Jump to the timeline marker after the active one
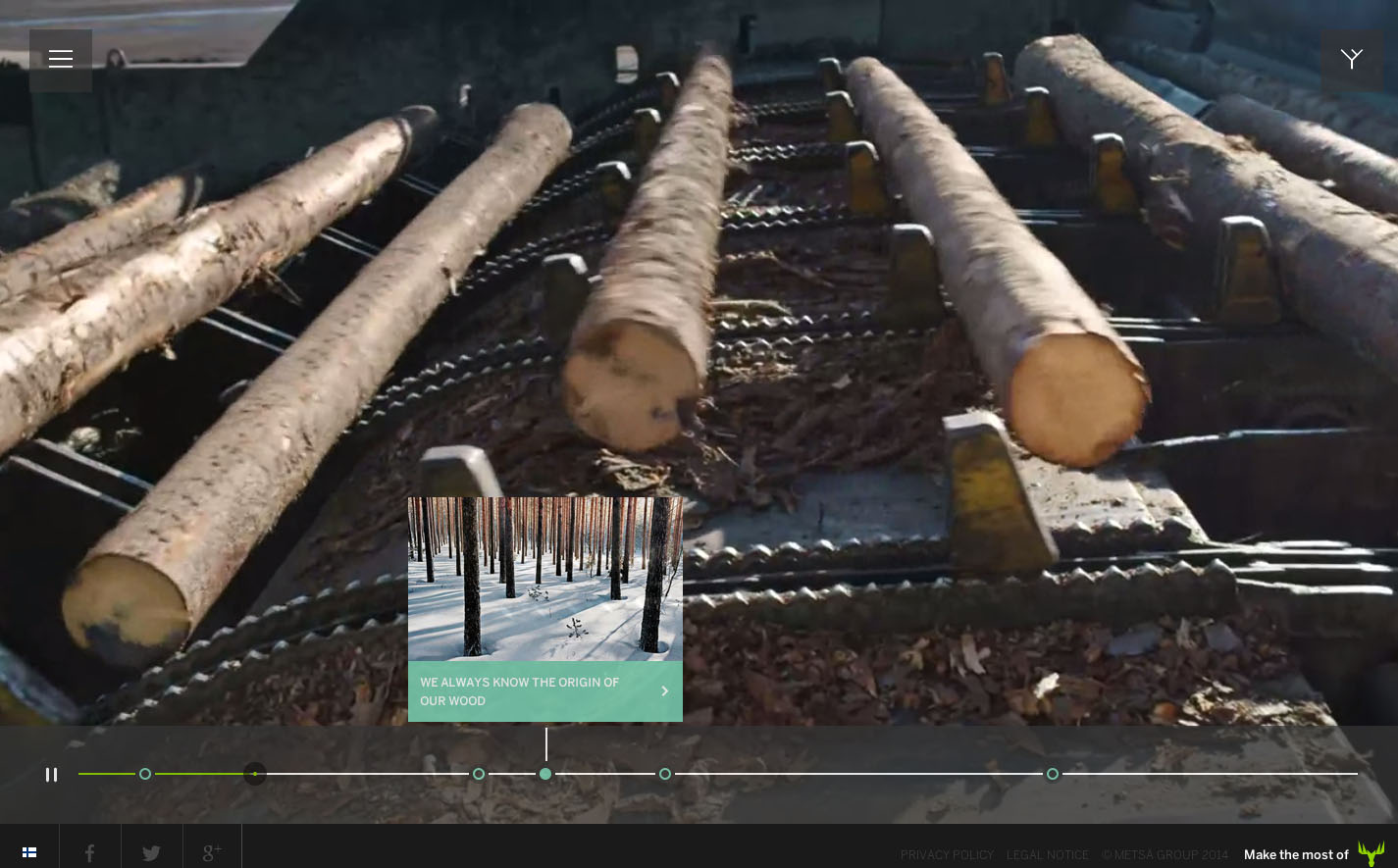The height and width of the screenshot is (868, 1398). (x=665, y=774)
